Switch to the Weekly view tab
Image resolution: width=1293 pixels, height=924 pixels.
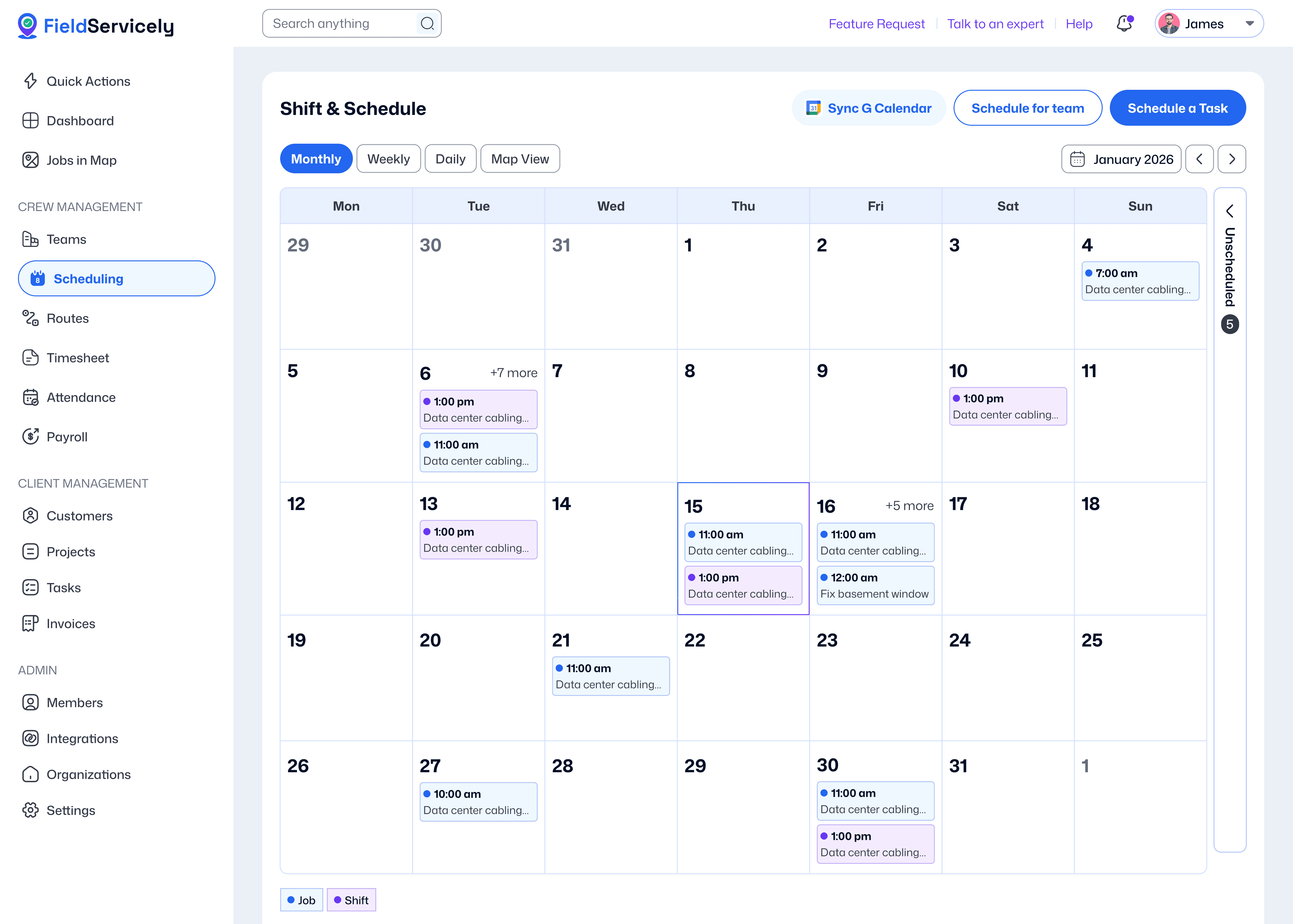[x=388, y=159]
